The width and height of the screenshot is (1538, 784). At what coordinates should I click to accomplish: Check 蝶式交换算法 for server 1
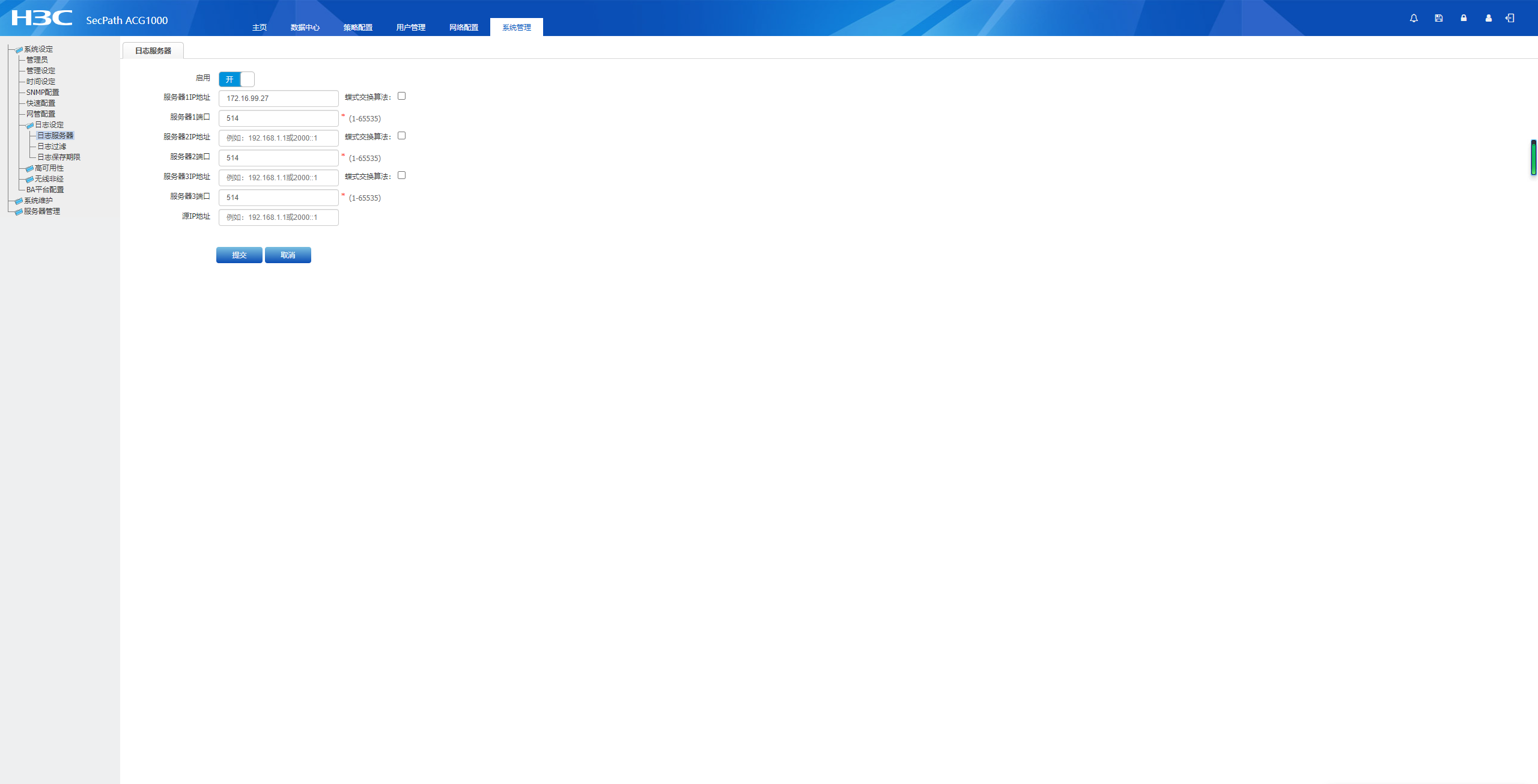(x=402, y=96)
